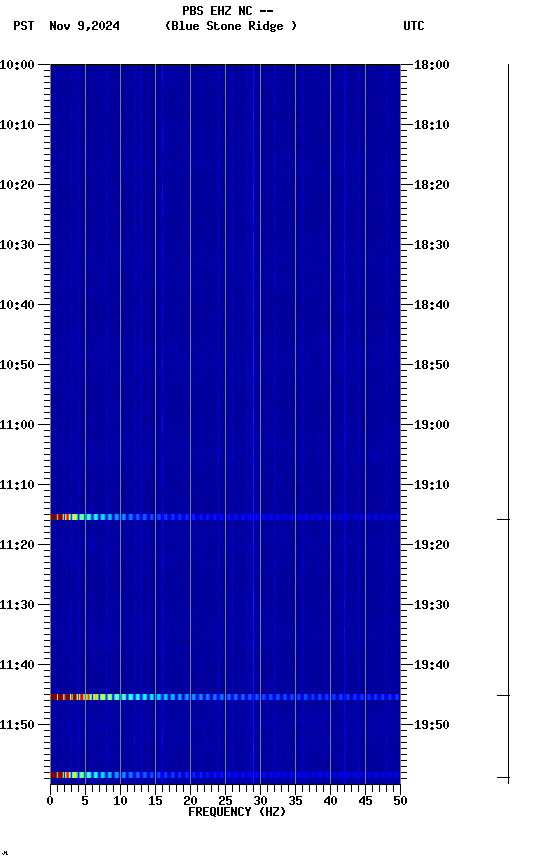Screen dimensions: 552x864
Task: Click the 19:40 UTC time label
Action: [x=432, y=665]
